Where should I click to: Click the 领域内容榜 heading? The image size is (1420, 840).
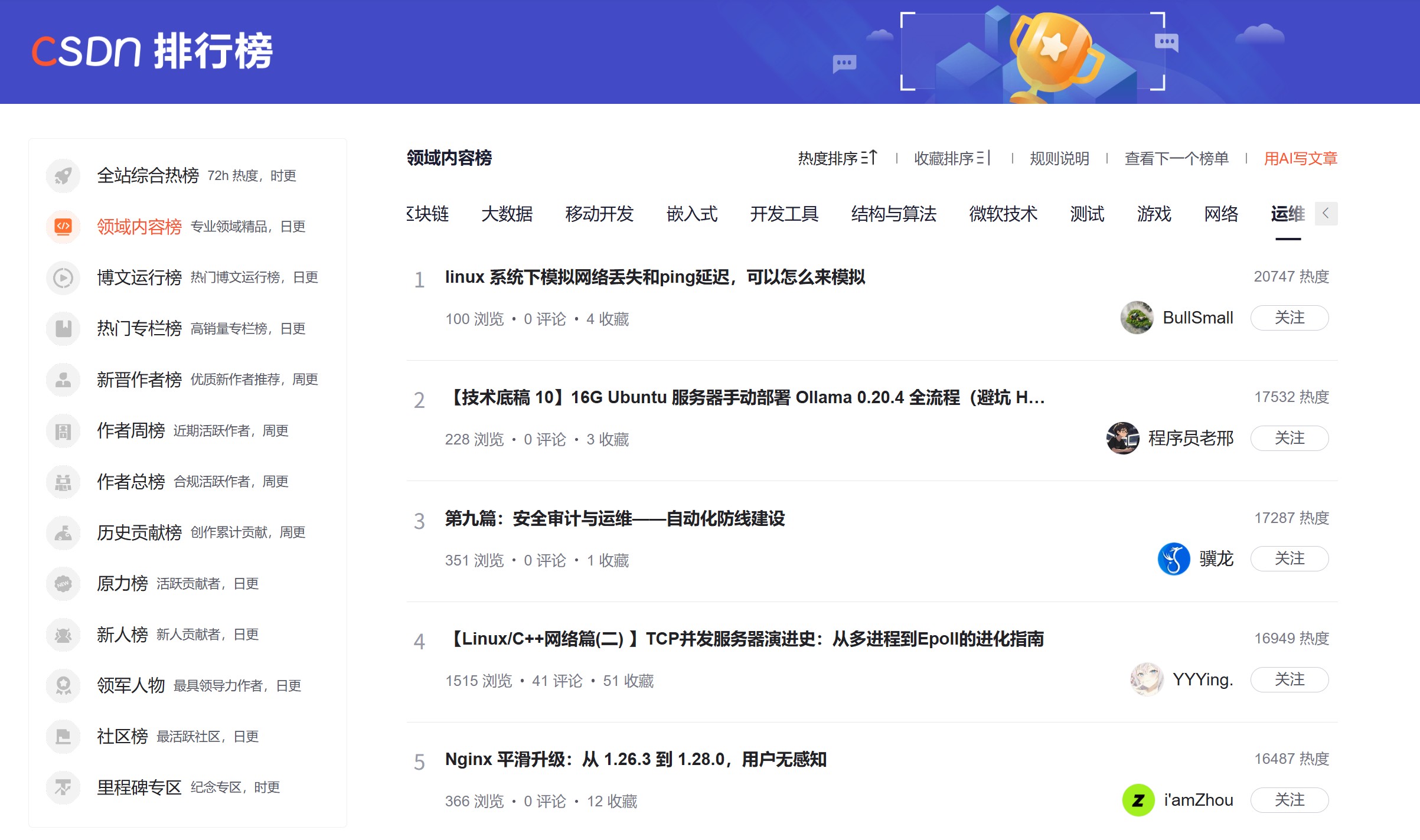[449, 158]
